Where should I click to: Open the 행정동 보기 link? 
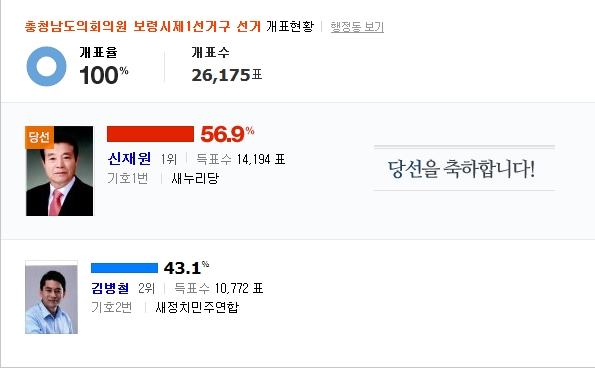click(x=357, y=27)
